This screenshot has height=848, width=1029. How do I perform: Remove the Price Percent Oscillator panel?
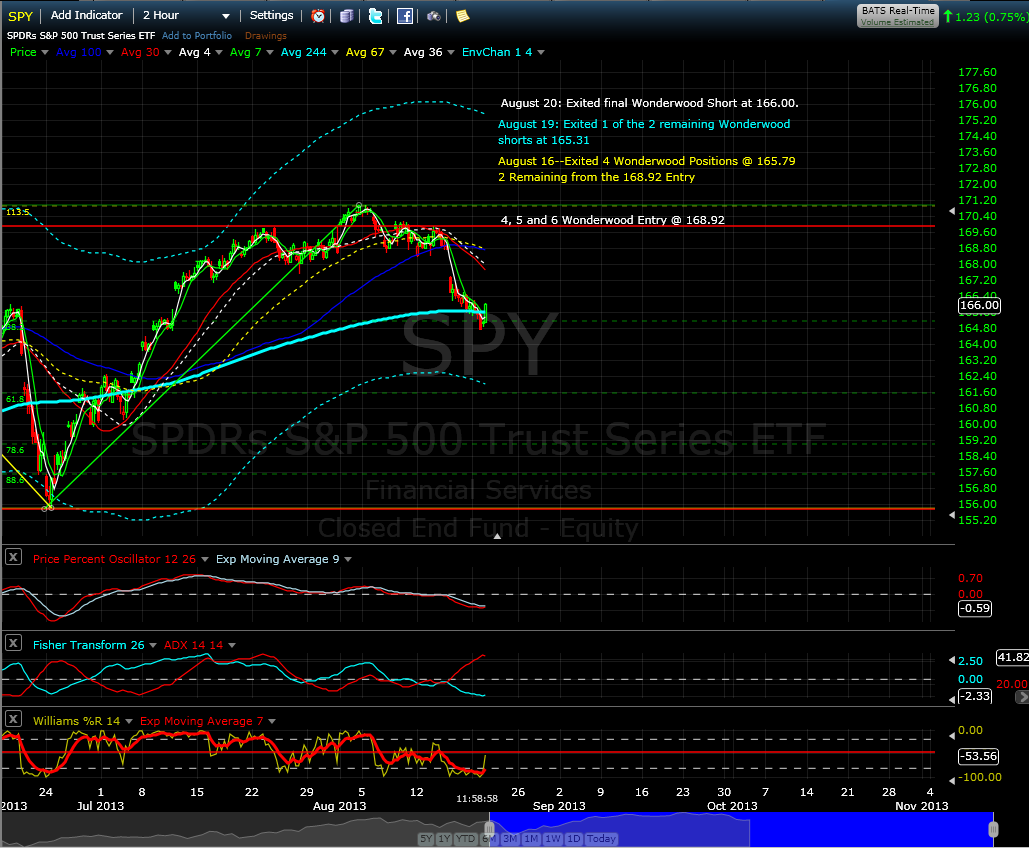click(x=13, y=557)
